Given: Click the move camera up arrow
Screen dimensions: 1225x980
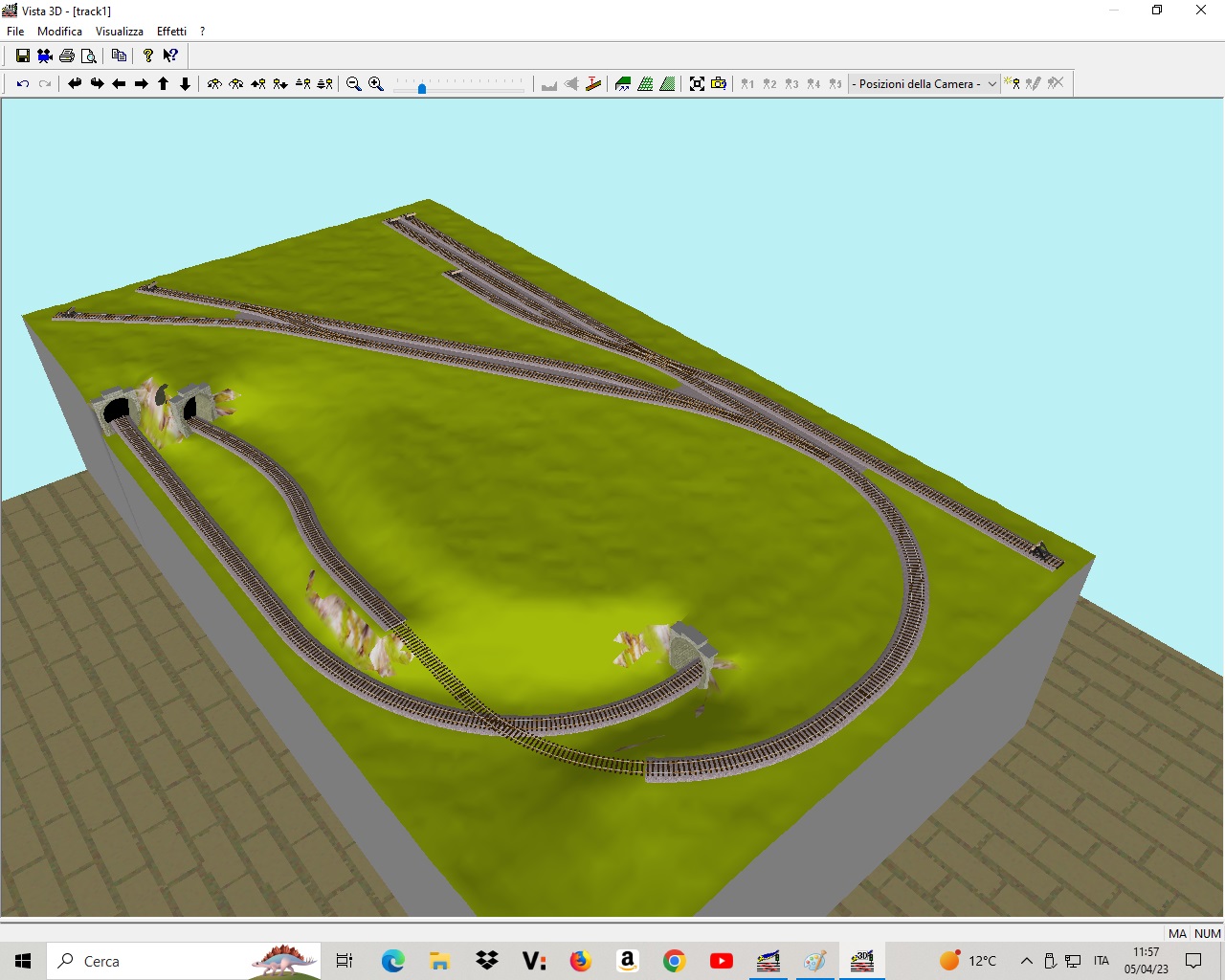Looking at the screenshot, I should 164,84.
